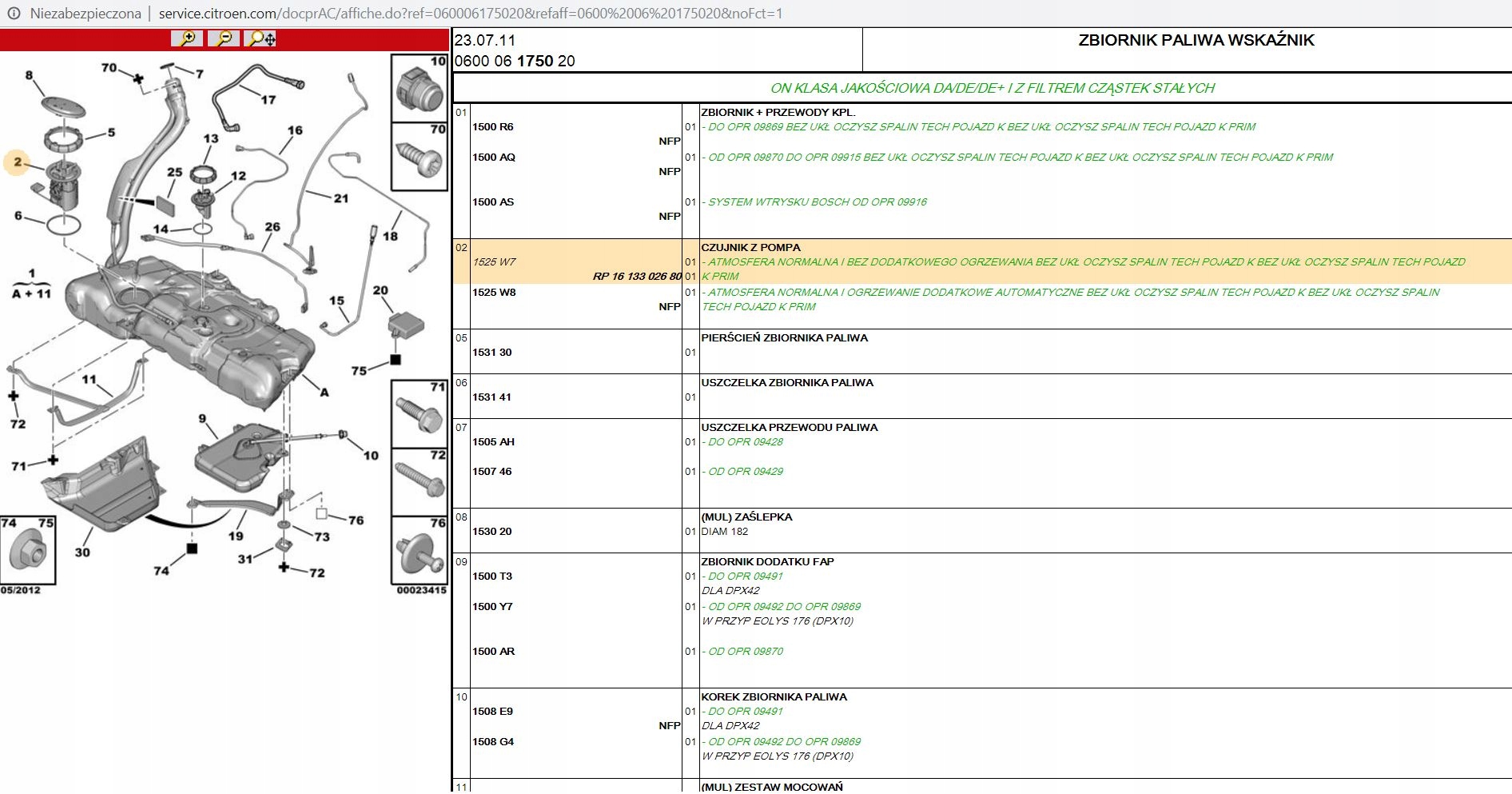Select callout 13 in the diagram

pos(211,138)
